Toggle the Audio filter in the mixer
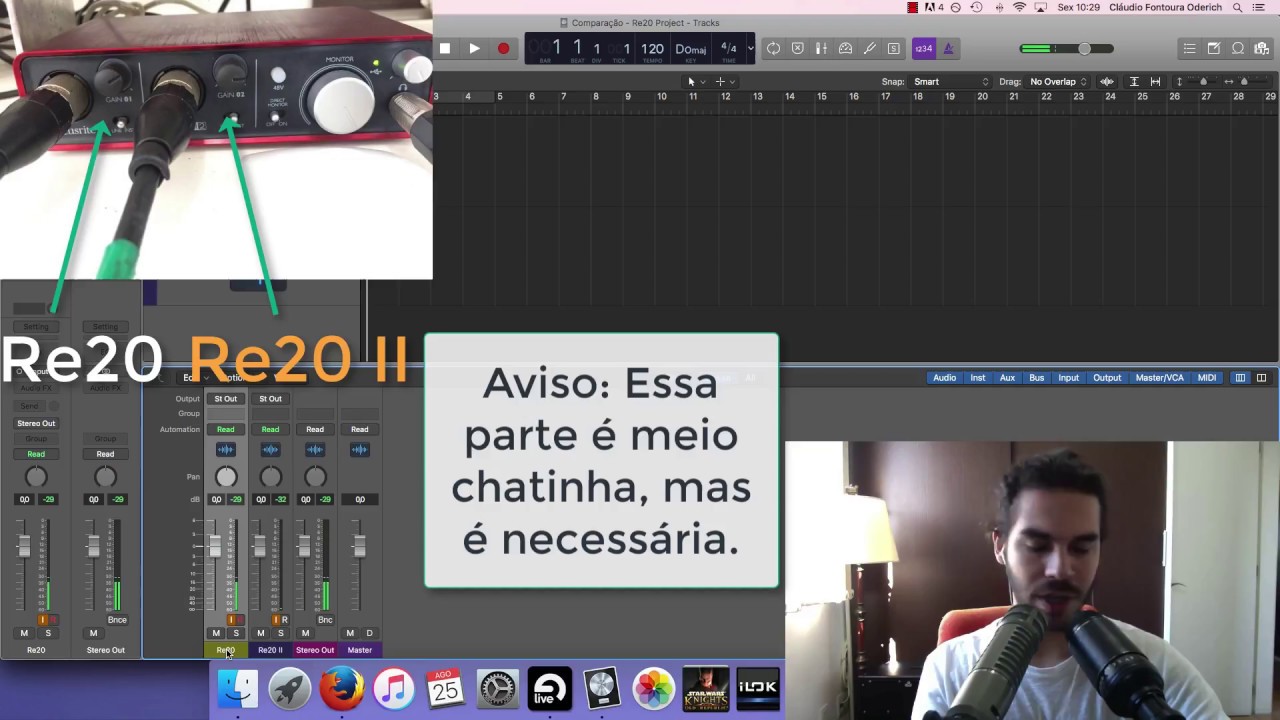 pyautogui.click(x=944, y=378)
